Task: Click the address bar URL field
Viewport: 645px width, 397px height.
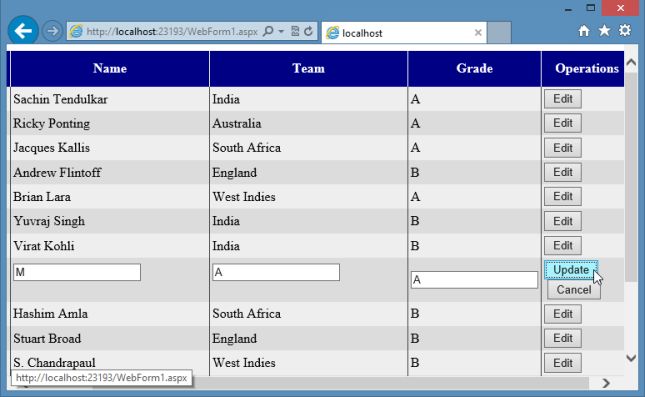Action: (172, 32)
